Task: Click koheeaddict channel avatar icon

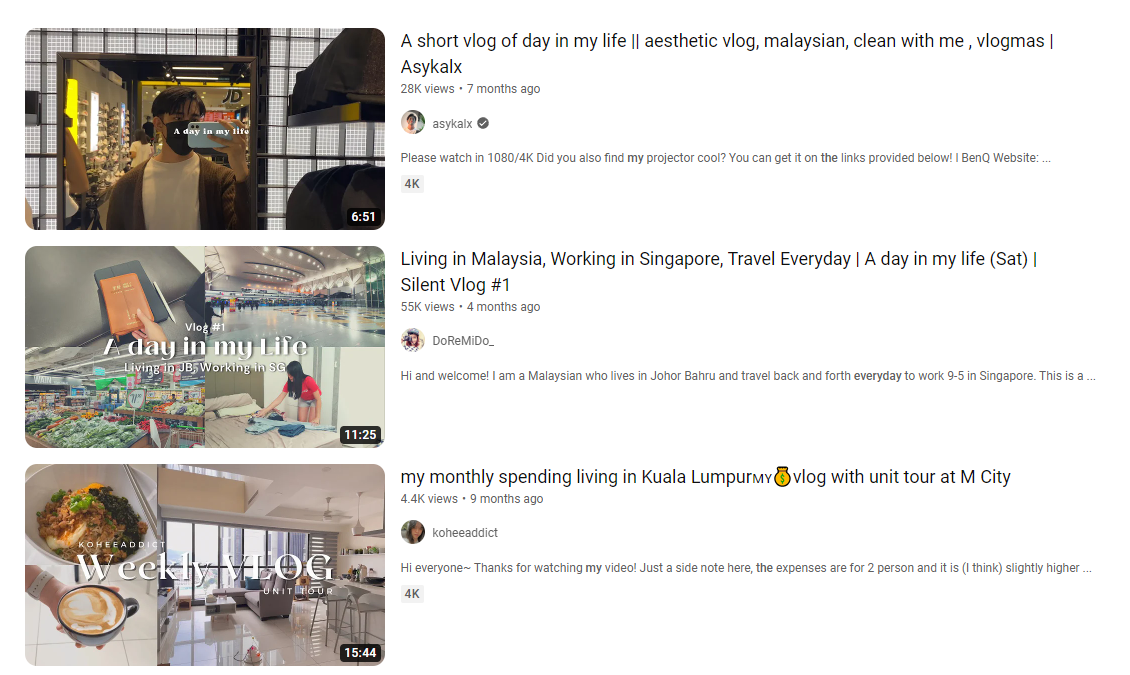Action: point(413,532)
